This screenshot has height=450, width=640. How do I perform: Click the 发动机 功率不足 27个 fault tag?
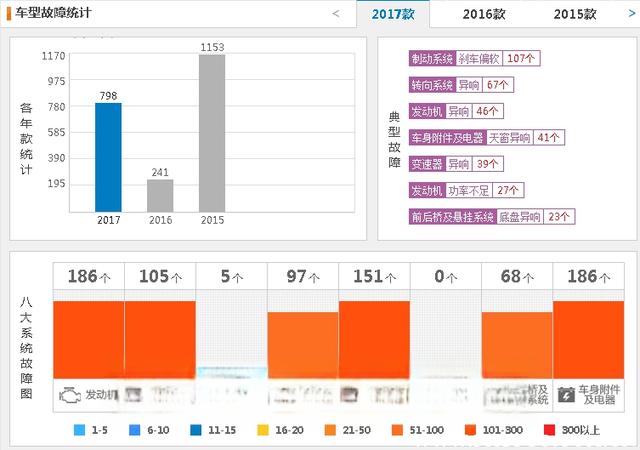pos(466,190)
